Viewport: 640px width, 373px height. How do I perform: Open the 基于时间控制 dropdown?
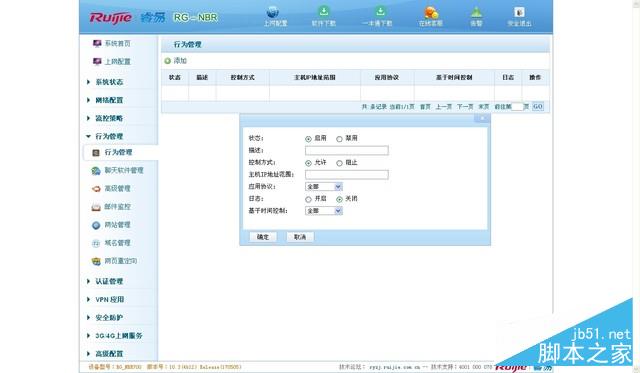point(324,211)
